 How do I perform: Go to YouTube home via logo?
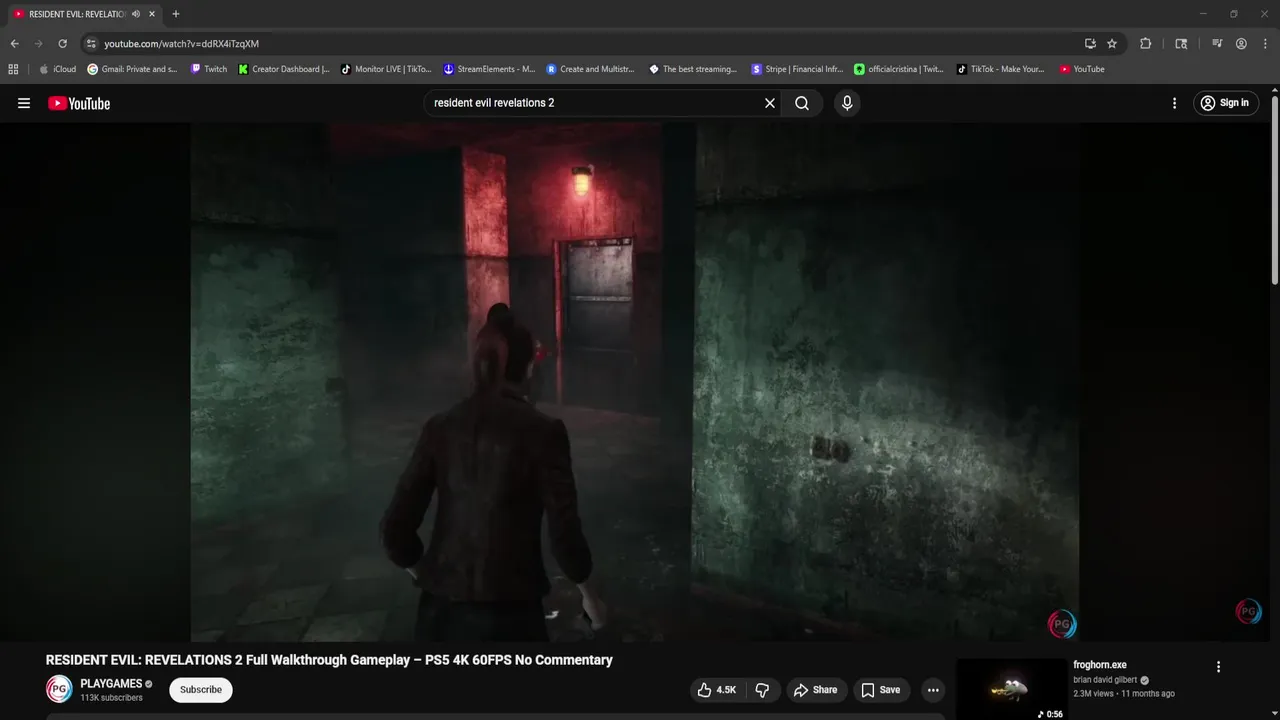pyautogui.click(x=79, y=103)
